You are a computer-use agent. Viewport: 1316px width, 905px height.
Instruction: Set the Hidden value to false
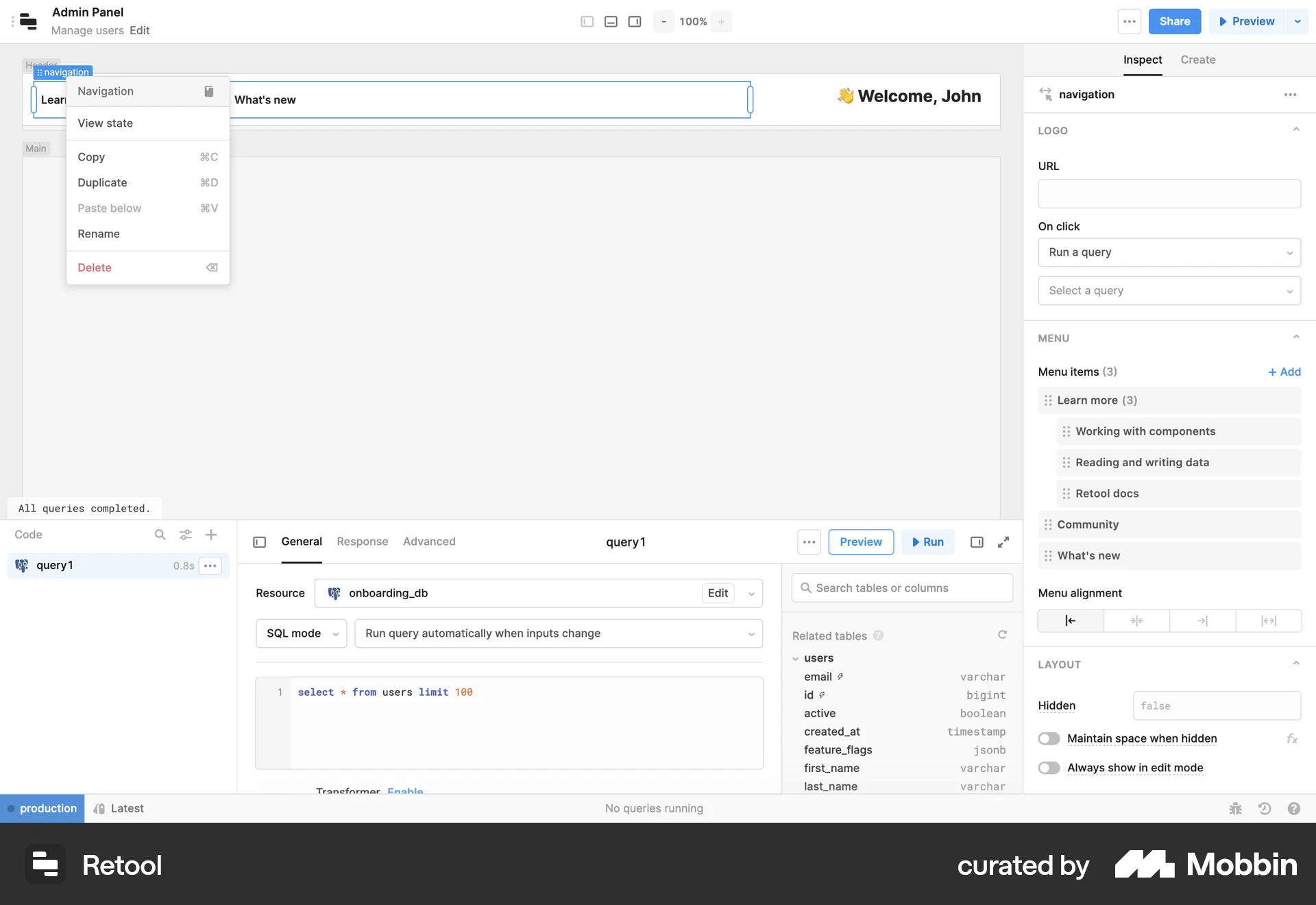coord(1217,705)
